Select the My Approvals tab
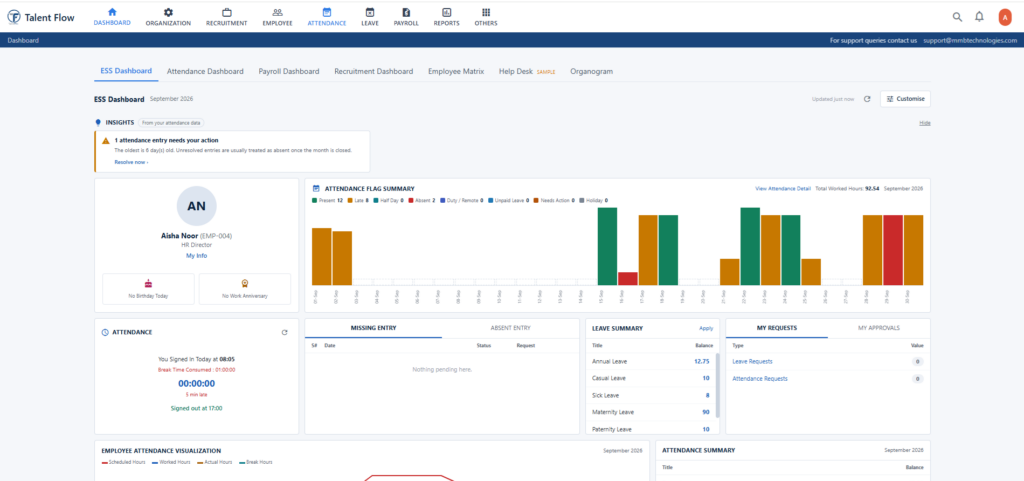 click(x=879, y=328)
